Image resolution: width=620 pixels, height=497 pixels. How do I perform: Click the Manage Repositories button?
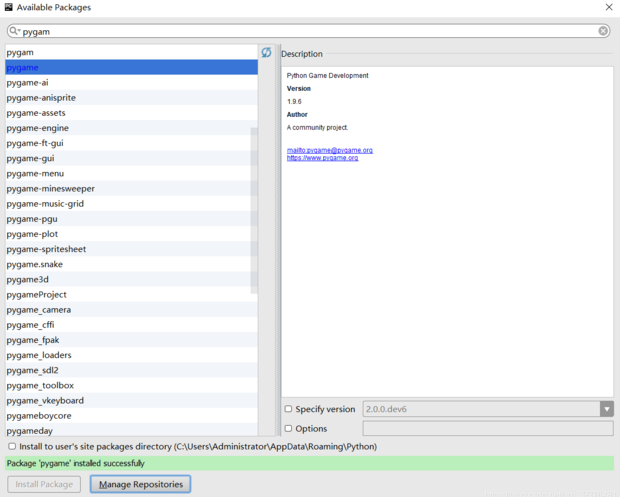[x=140, y=484]
